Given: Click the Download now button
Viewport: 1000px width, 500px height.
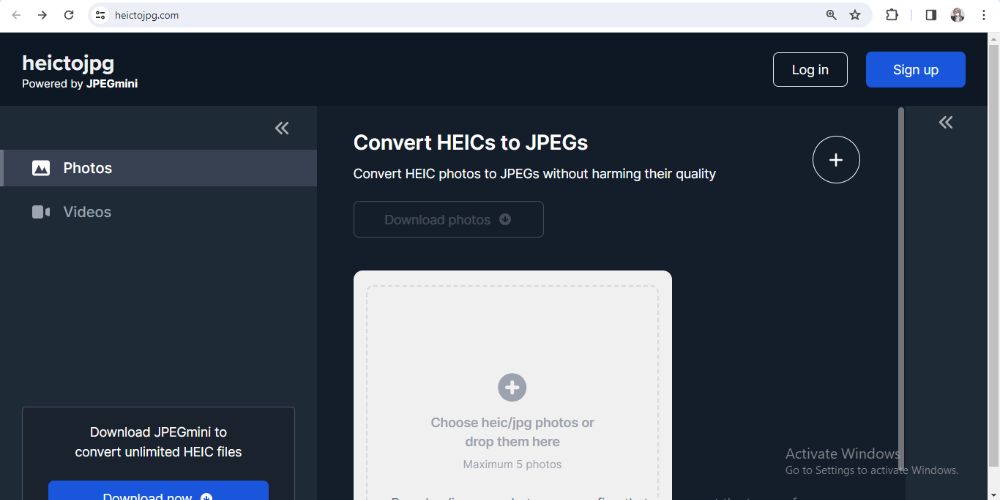Looking at the screenshot, I should click(158, 491).
